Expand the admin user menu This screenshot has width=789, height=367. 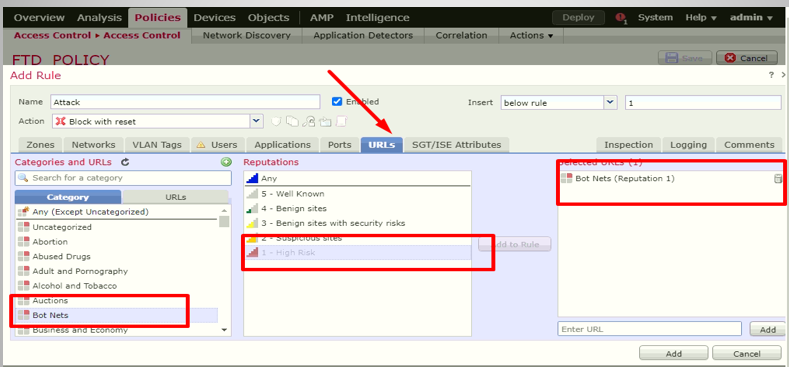(751, 18)
